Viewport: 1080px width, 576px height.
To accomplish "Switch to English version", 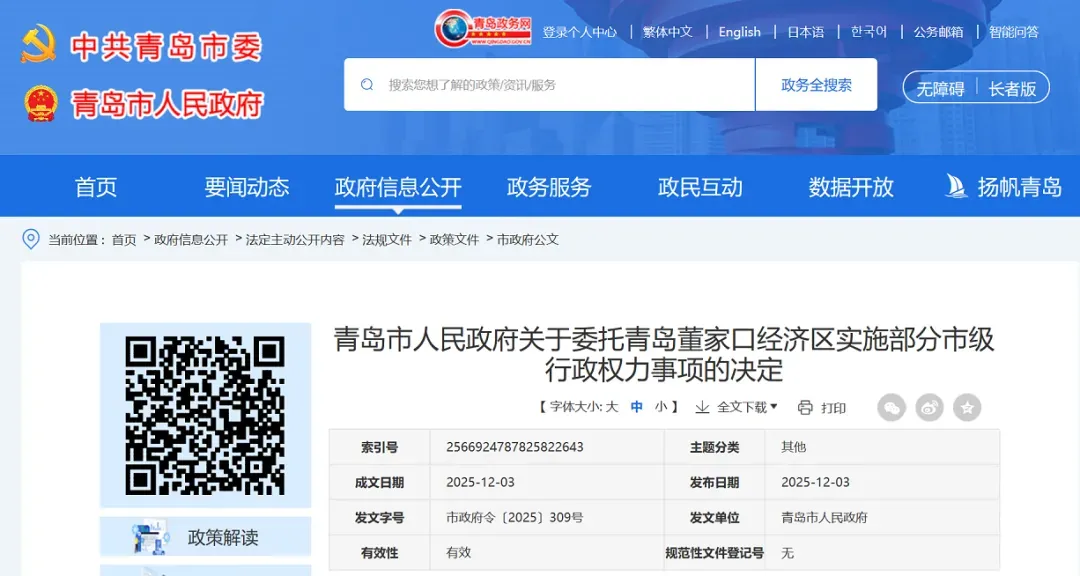I will pyautogui.click(x=740, y=32).
